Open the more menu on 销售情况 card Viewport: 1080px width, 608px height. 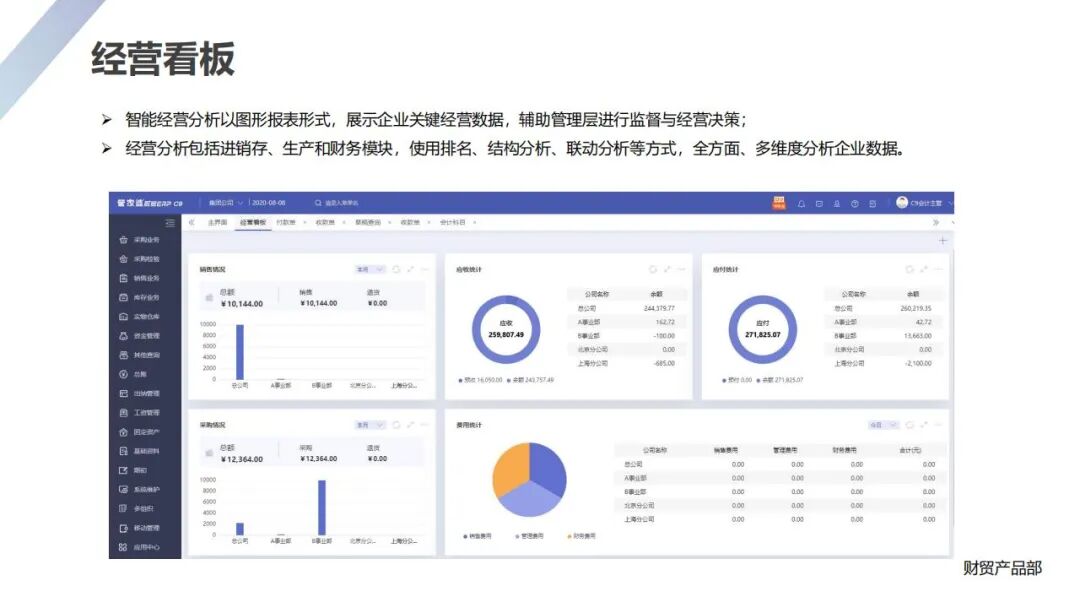(x=424, y=269)
